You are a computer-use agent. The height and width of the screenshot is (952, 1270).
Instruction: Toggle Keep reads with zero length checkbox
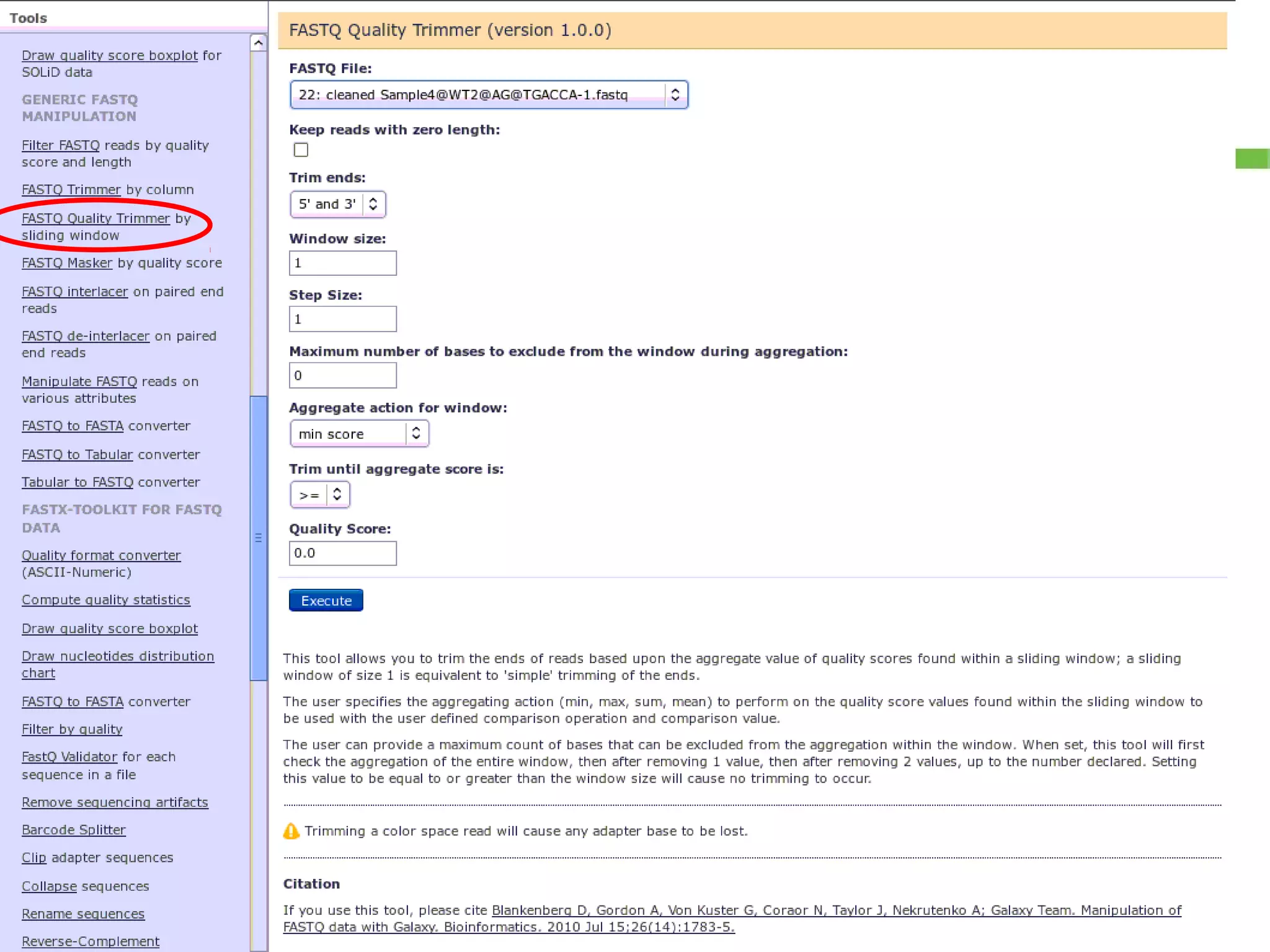tap(301, 150)
